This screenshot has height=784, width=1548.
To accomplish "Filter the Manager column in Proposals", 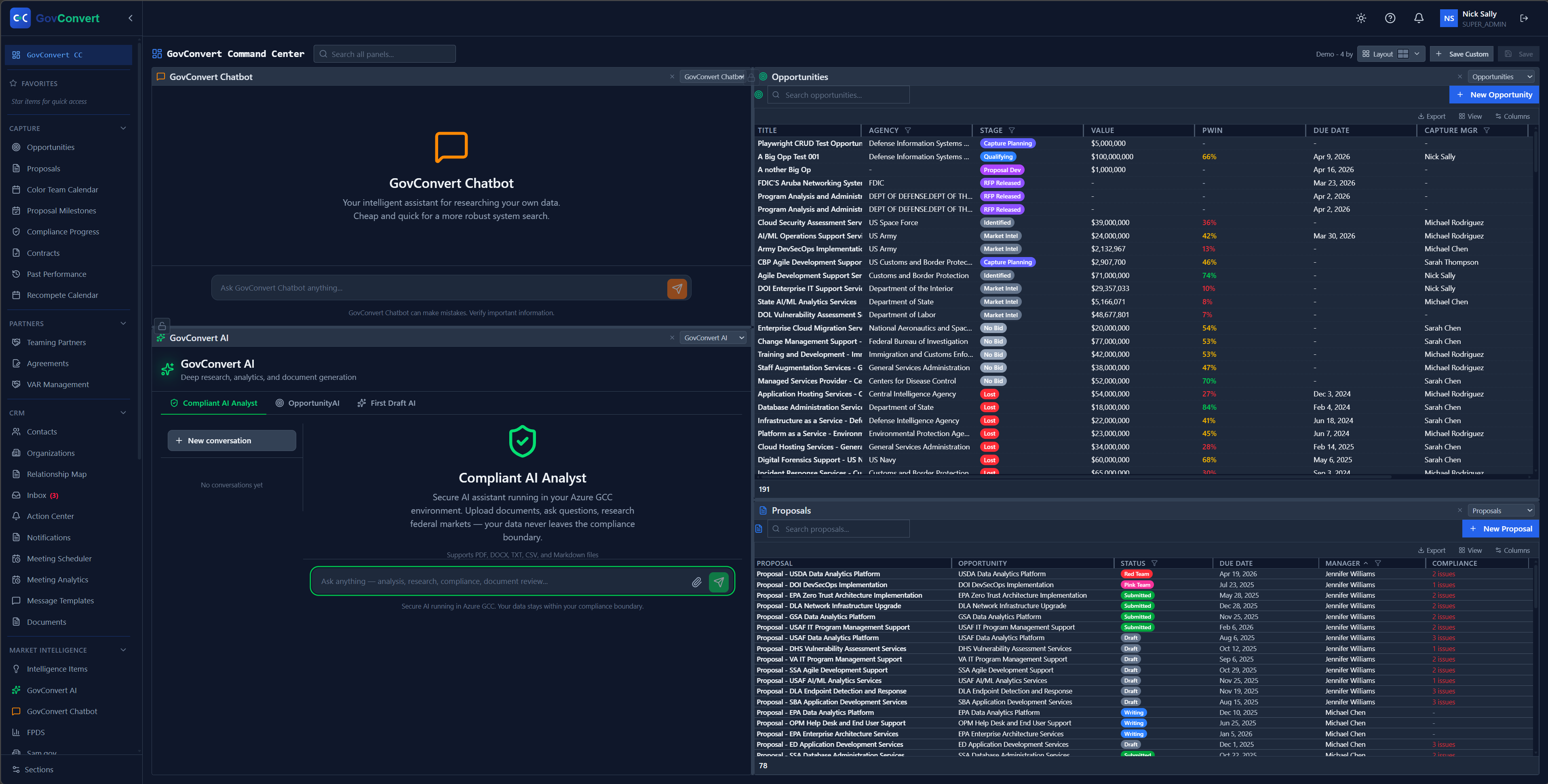I will pos(1377,563).
